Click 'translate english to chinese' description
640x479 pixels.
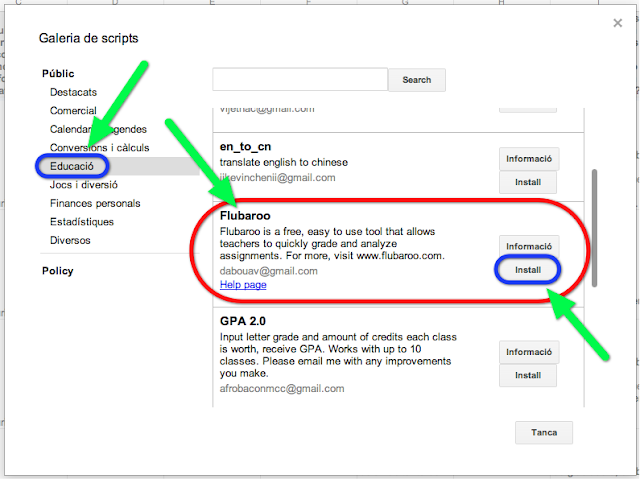(x=284, y=162)
